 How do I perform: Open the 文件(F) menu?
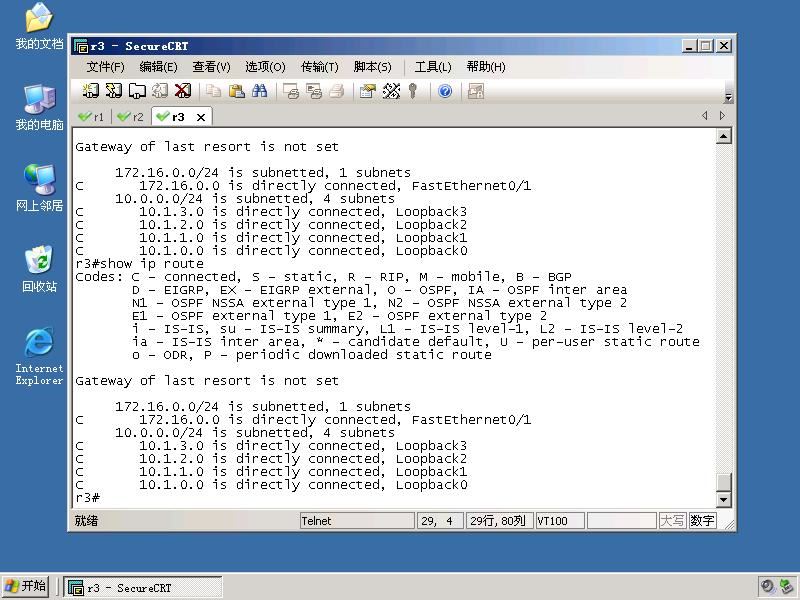(x=105, y=67)
